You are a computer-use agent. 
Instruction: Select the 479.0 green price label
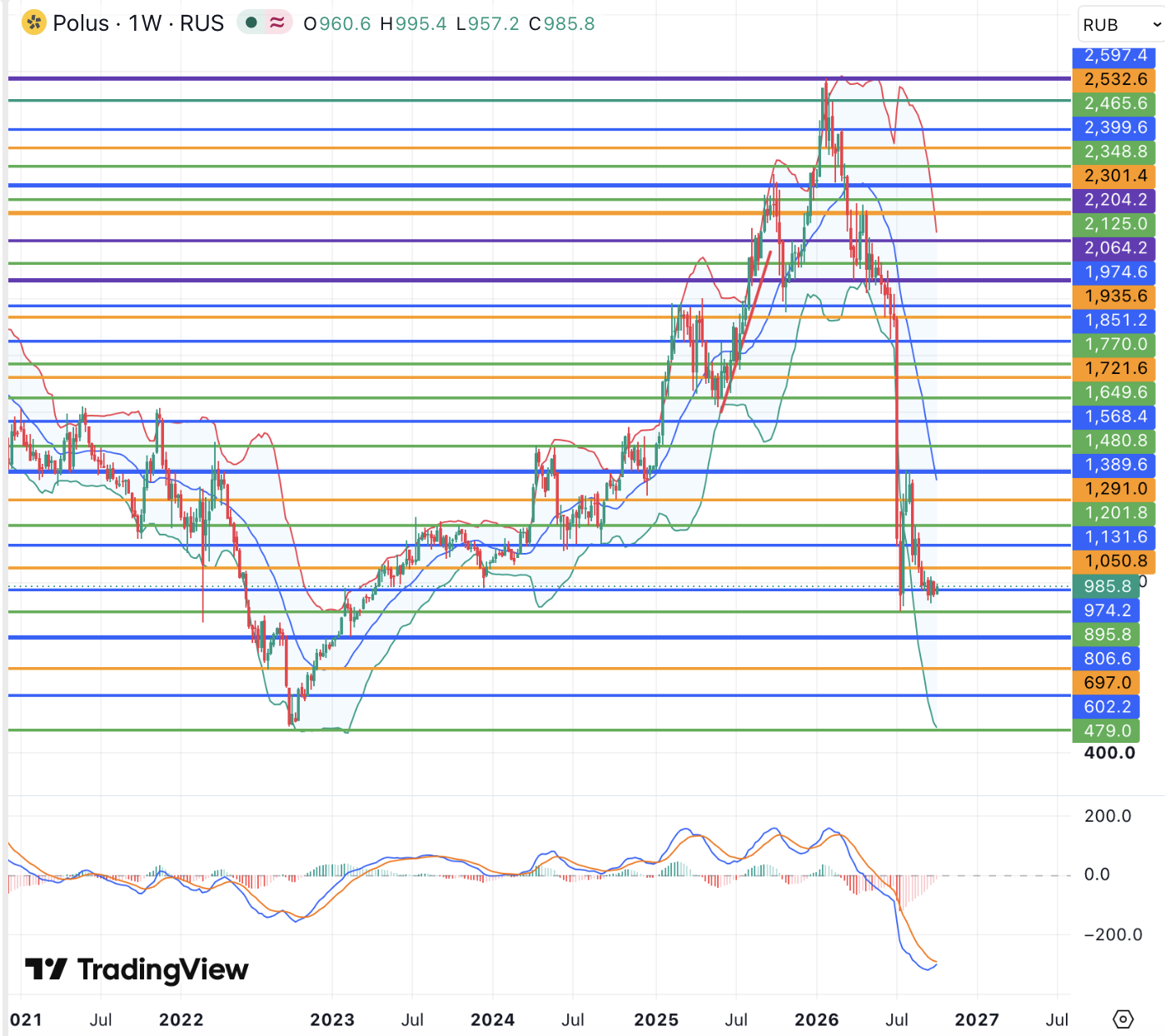click(x=1107, y=731)
